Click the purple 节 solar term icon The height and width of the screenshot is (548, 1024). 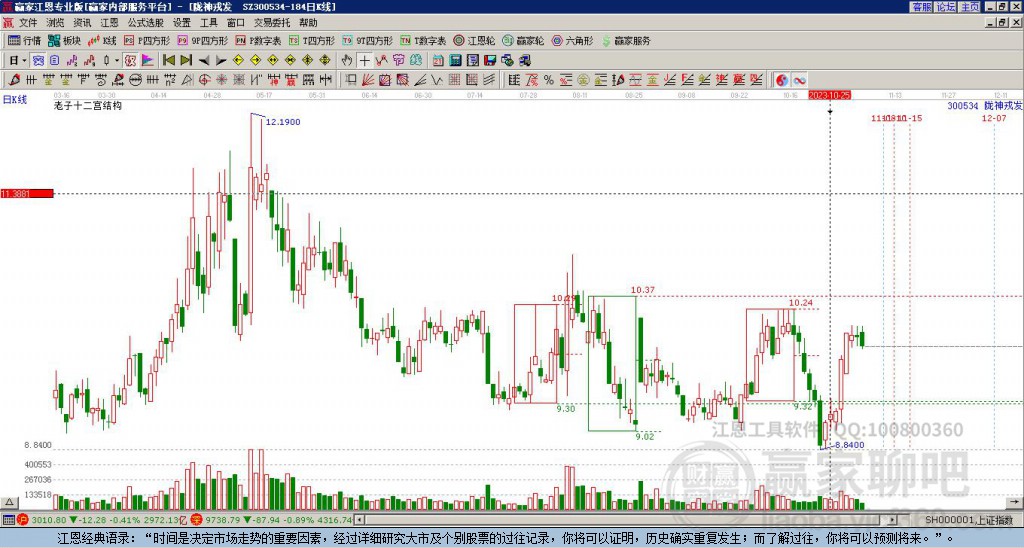click(x=398, y=60)
